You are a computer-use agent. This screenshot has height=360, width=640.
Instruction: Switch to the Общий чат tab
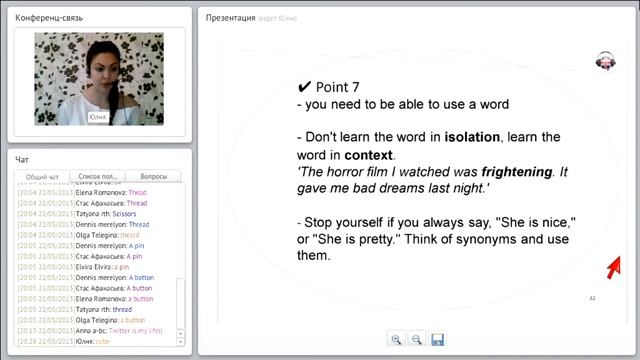click(x=42, y=176)
